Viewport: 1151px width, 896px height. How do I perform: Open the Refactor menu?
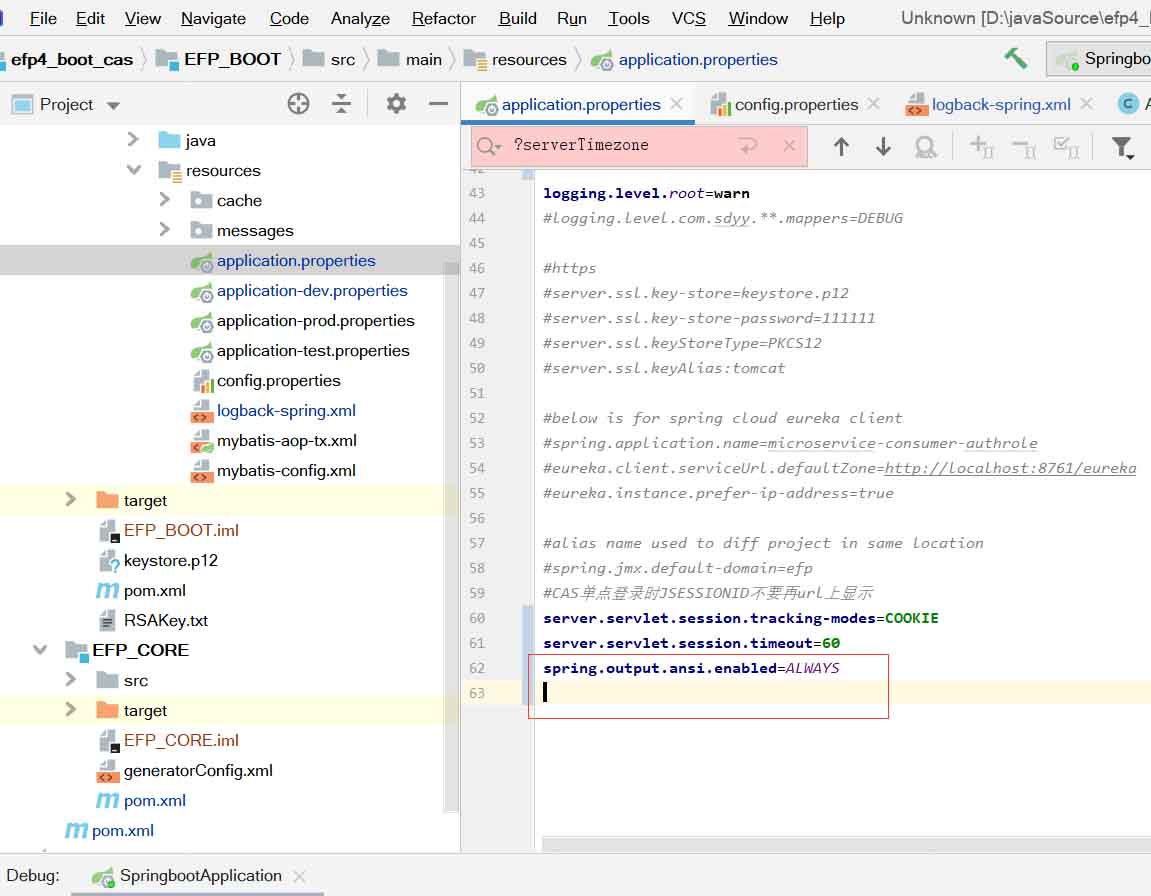click(444, 18)
